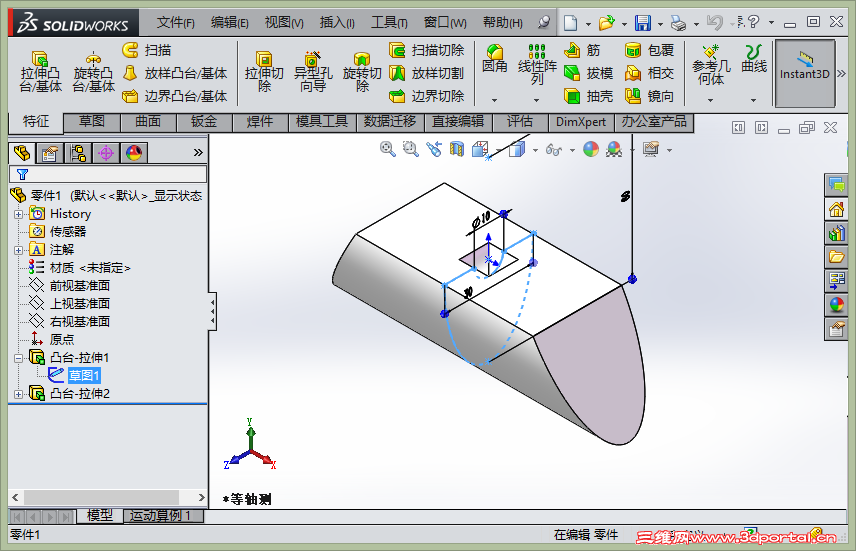Viewport: 856px width, 551px height.
Task: Open the hide/show items glasses dropdown
Action: pyautogui.click(x=573, y=150)
